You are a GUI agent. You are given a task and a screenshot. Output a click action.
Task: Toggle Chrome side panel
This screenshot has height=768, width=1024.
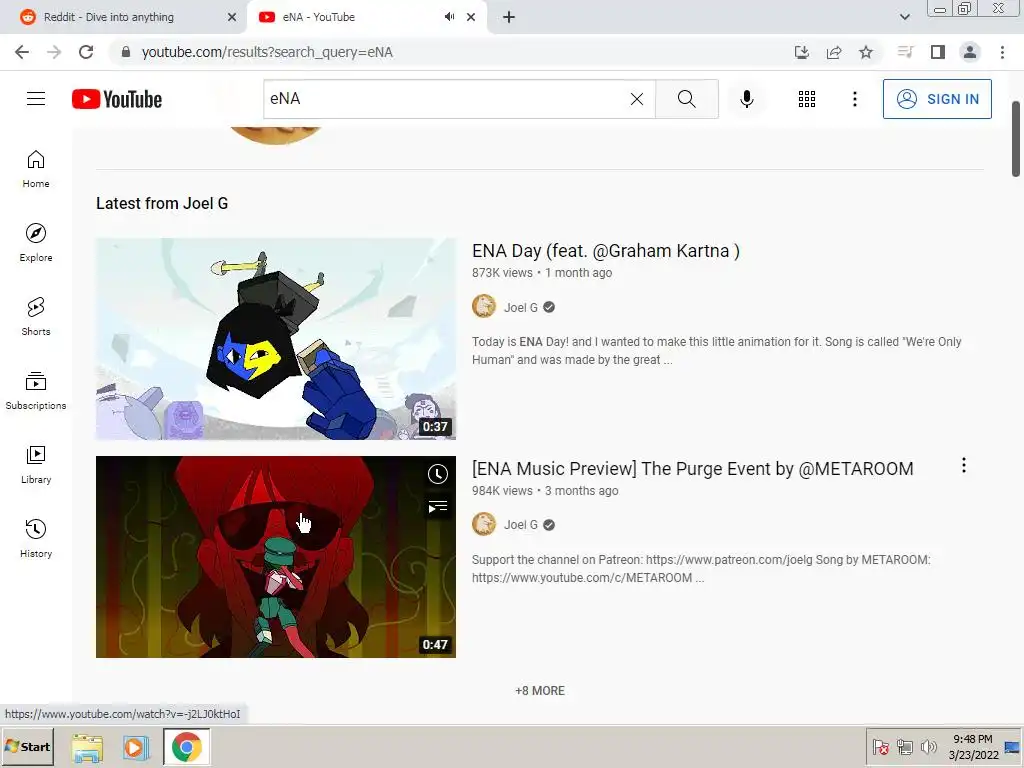click(938, 52)
